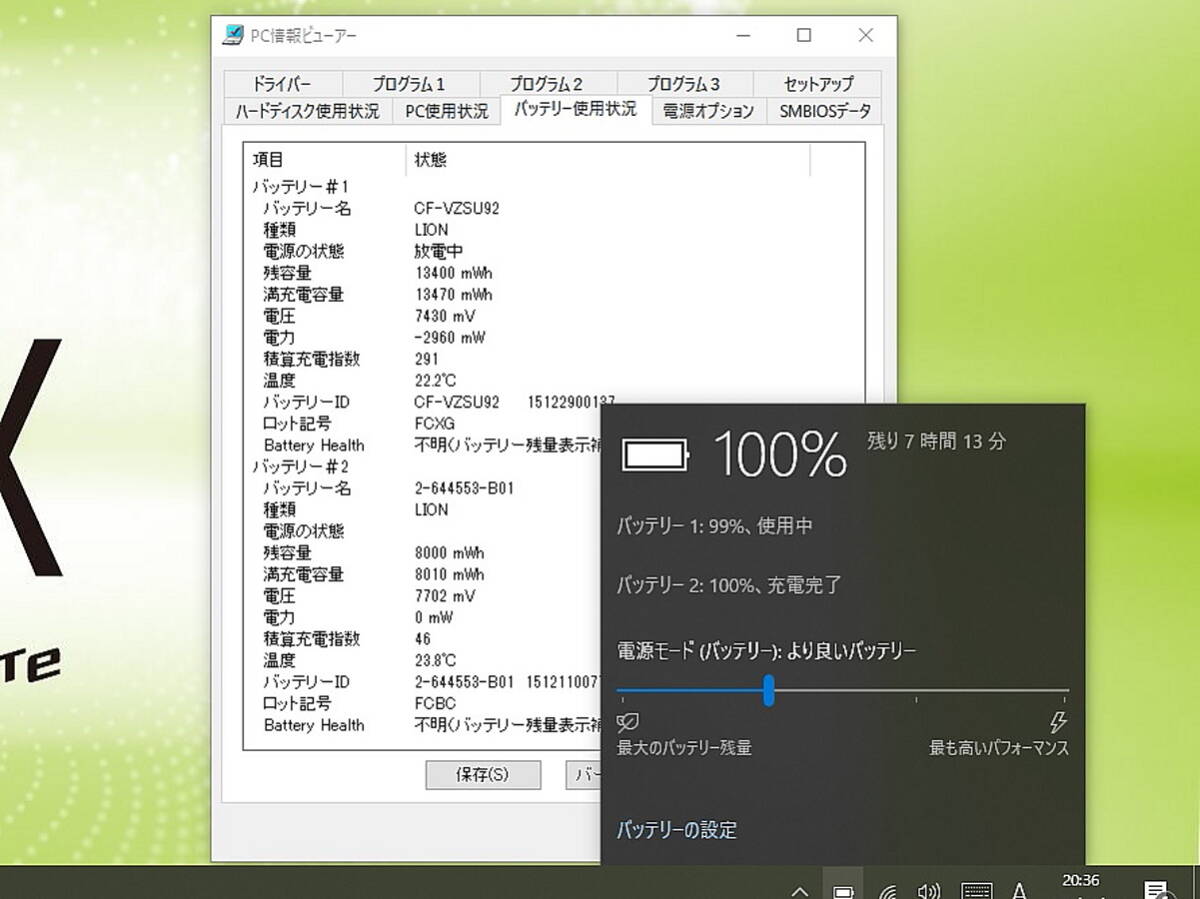
Task: Open the バッテリーの設定 link
Action: tap(677, 829)
